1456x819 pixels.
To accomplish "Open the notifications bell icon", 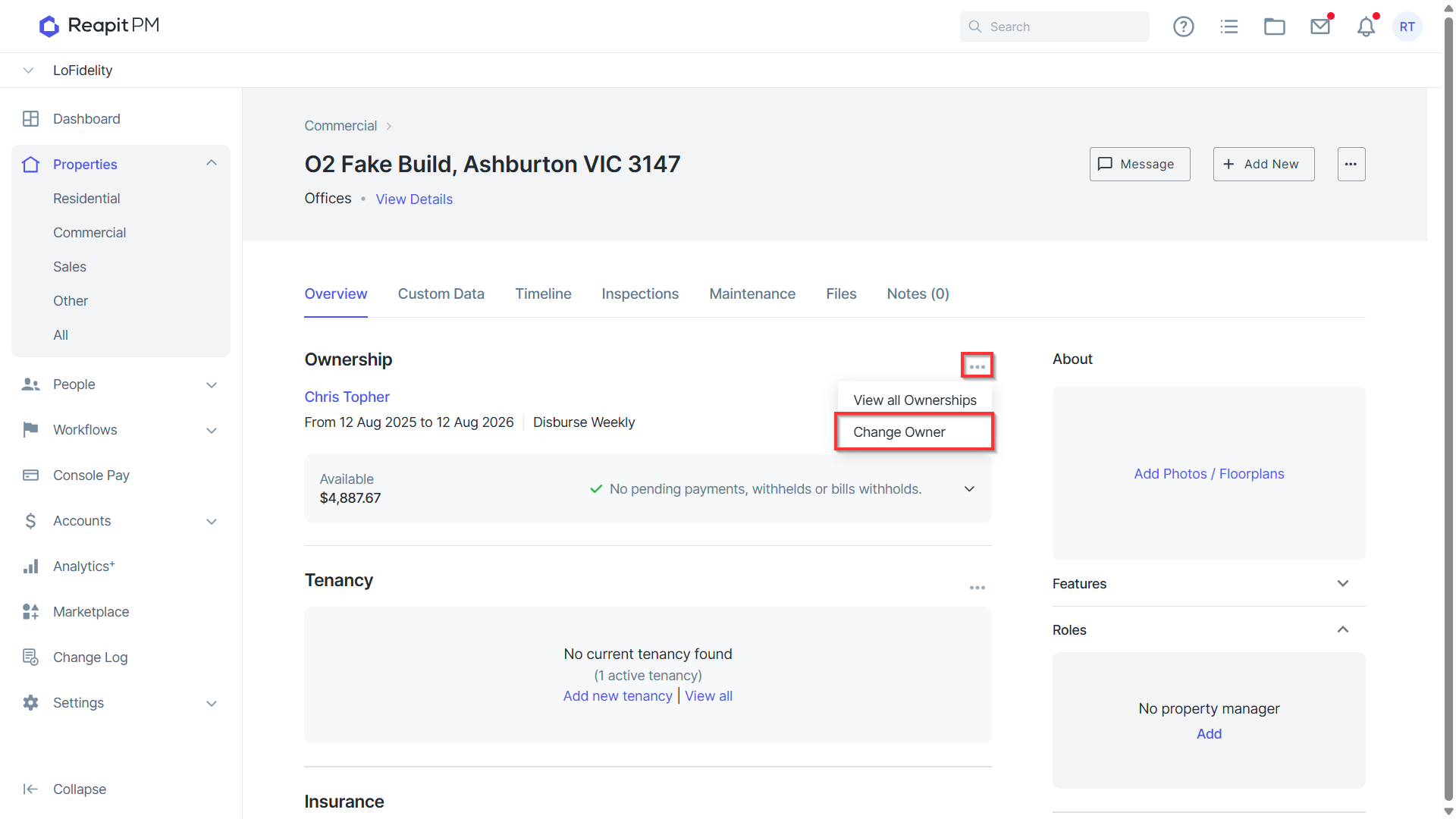I will pos(1366,27).
